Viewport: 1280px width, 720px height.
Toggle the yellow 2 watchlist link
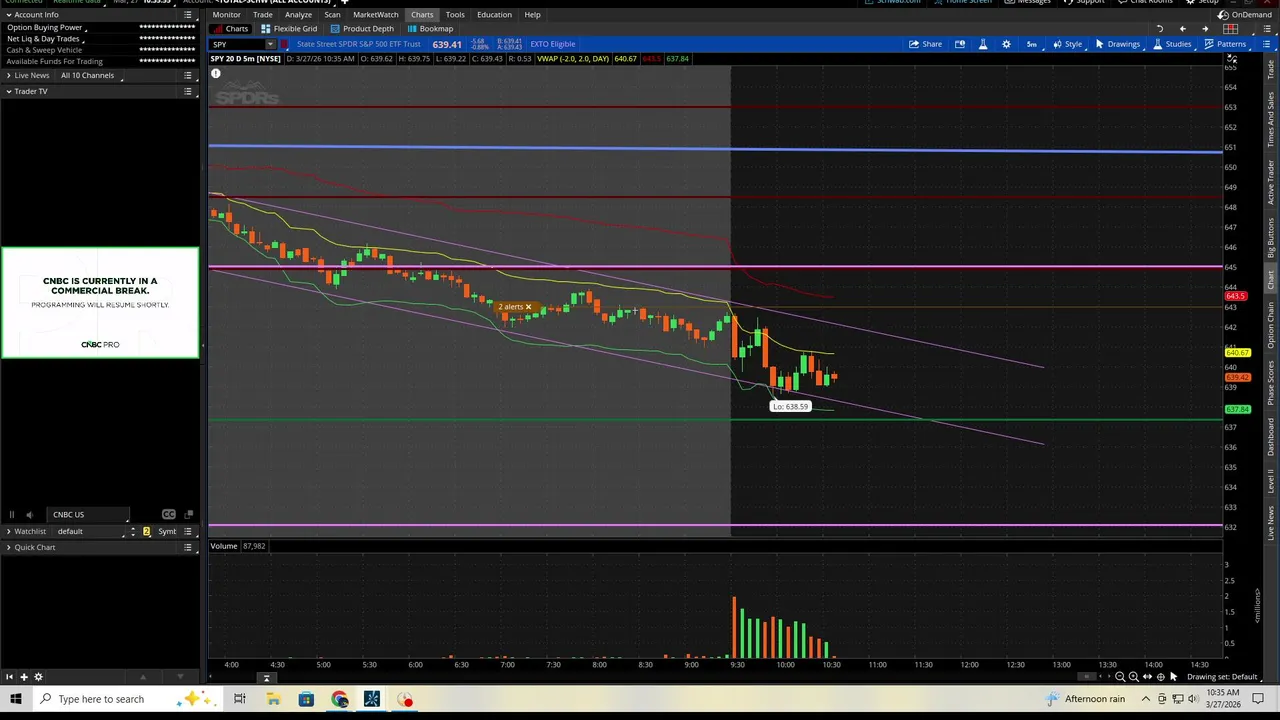click(x=146, y=532)
